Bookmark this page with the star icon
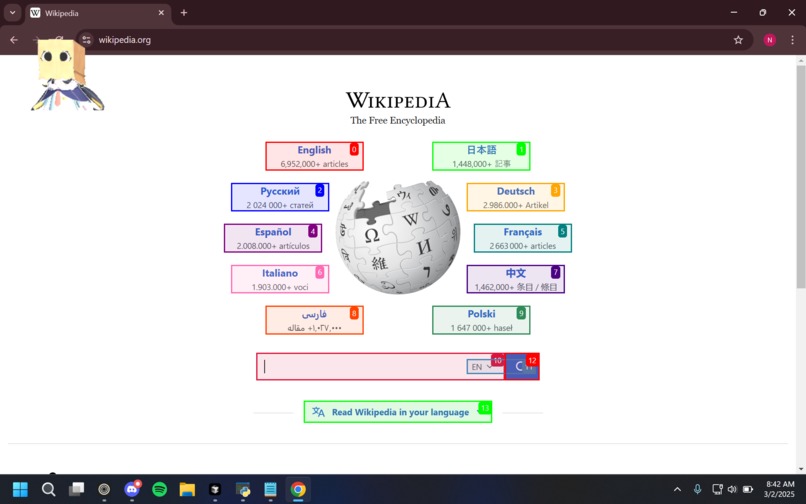The image size is (806, 504). (738, 40)
